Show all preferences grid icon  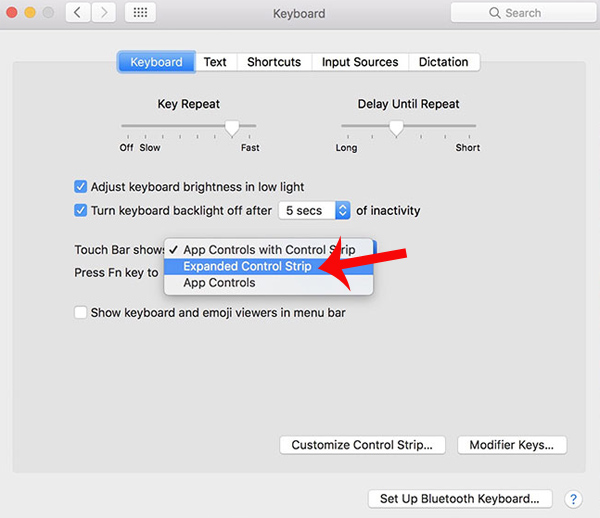coord(141,13)
